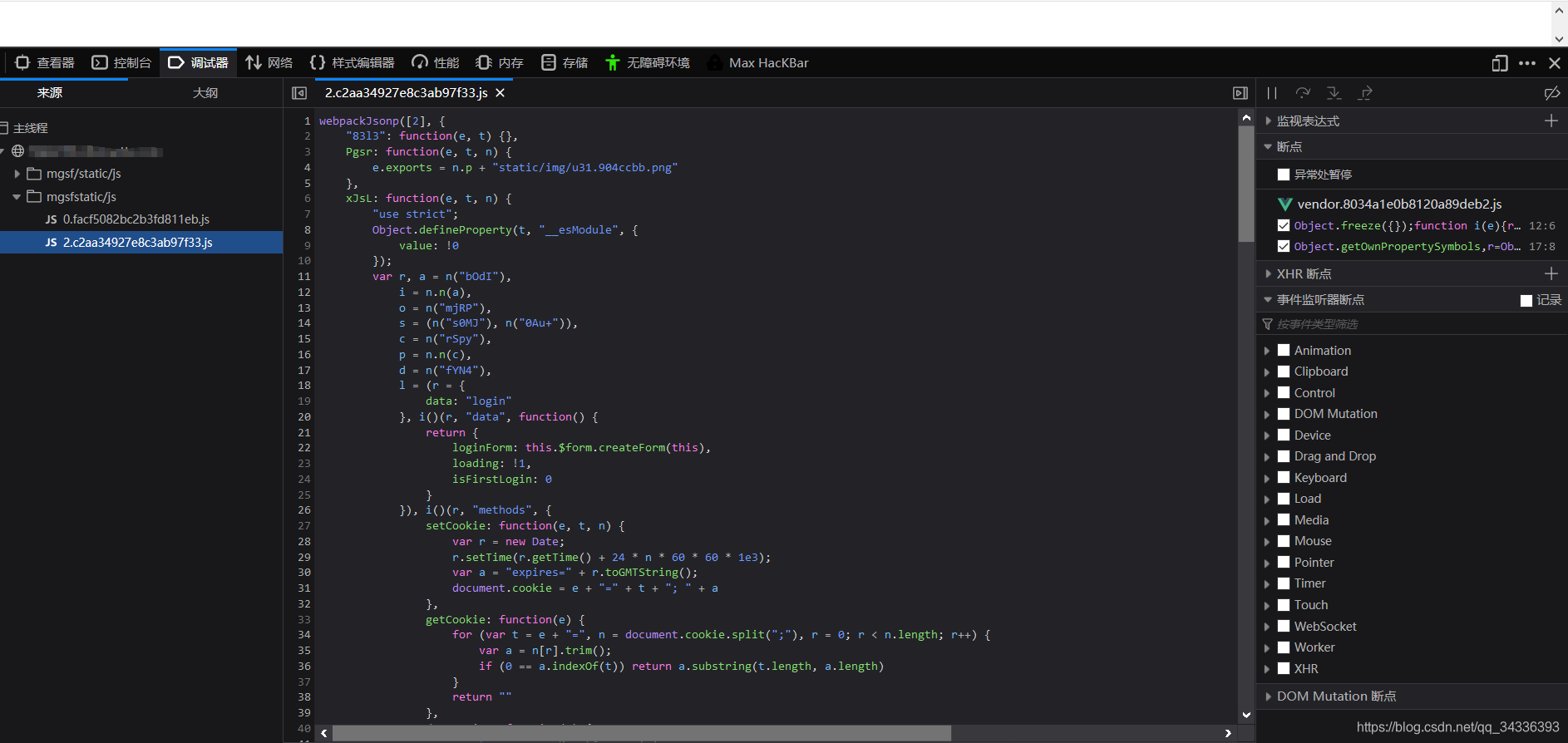The image size is (1568, 743).
Task: Expand the Timer event group
Action: pyautogui.click(x=1267, y=583)
